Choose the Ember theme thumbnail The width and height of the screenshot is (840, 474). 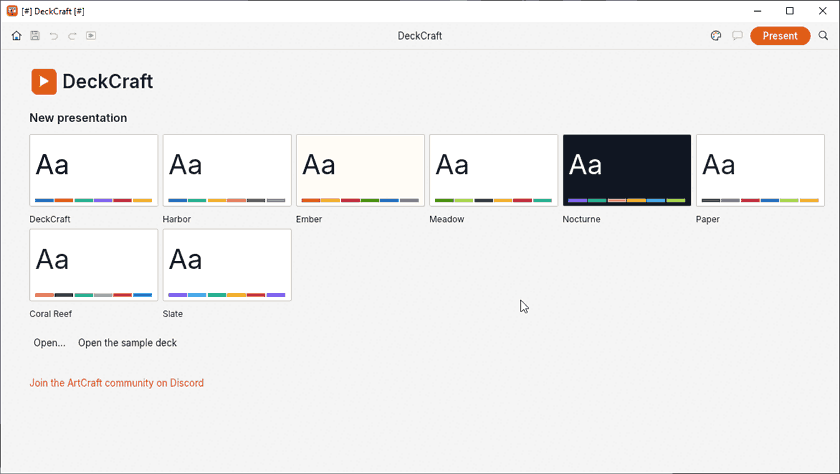[x=361, y=170]
